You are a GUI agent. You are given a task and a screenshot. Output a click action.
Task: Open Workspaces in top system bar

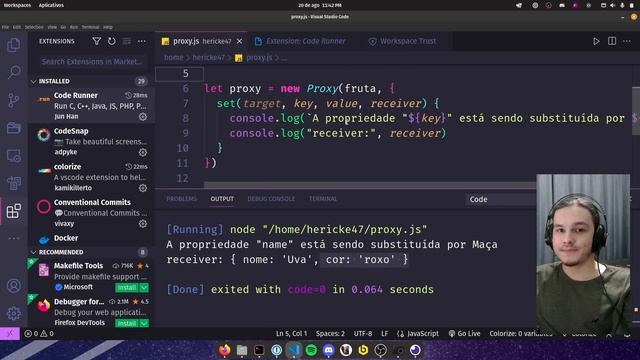17,5
